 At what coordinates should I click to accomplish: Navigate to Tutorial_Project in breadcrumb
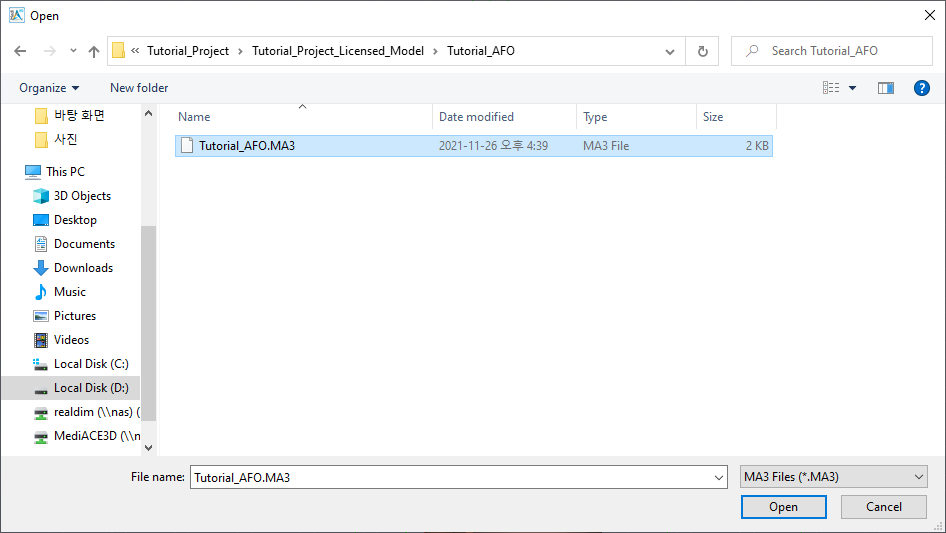(188, 51)
